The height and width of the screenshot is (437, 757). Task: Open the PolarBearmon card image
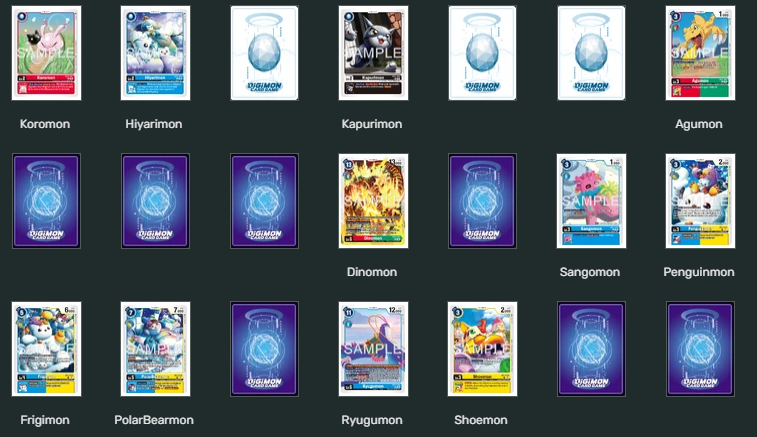click(x=155, y=349)
